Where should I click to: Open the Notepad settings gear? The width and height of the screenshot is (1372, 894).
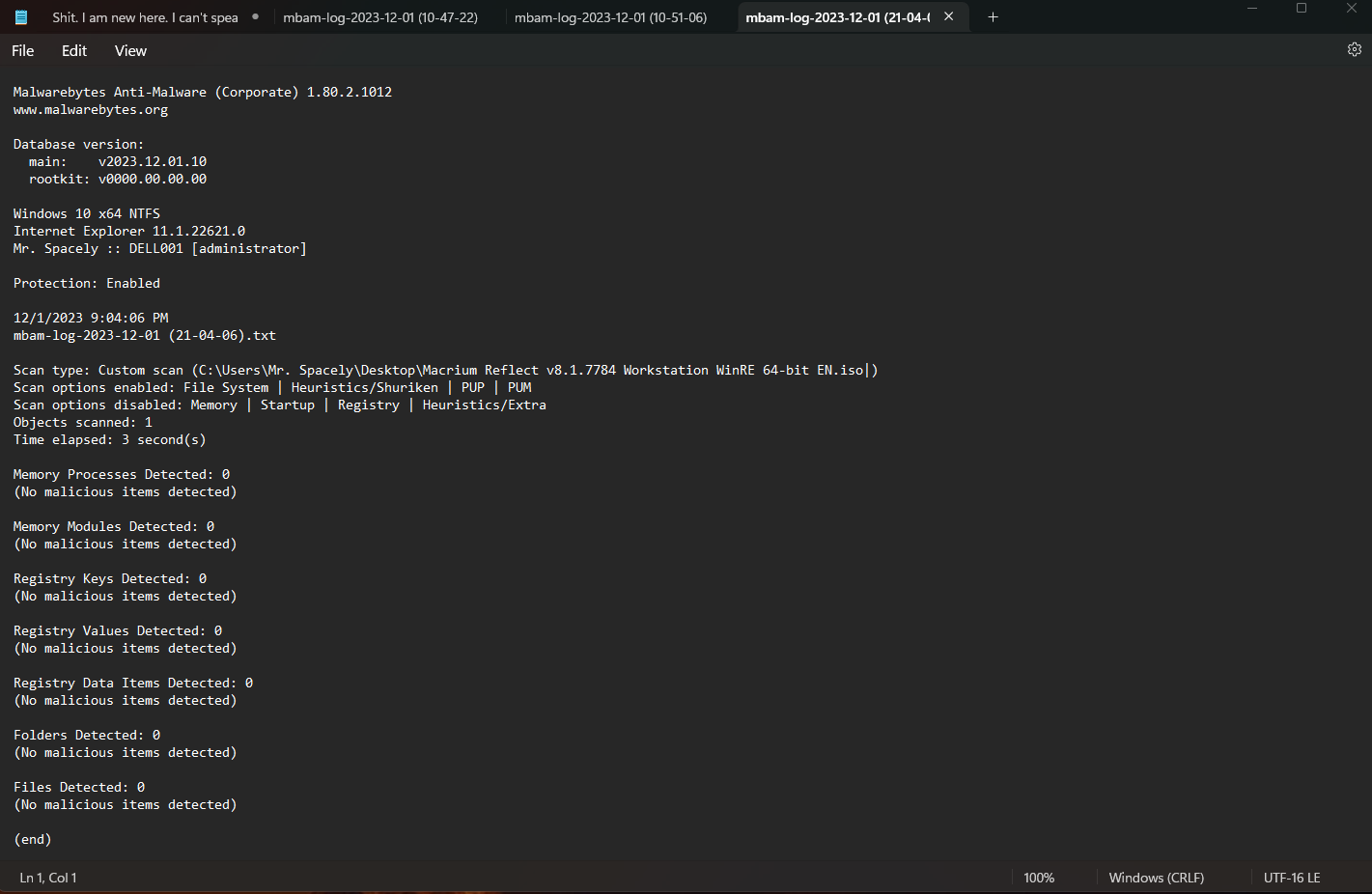[x=1354, y=49]
